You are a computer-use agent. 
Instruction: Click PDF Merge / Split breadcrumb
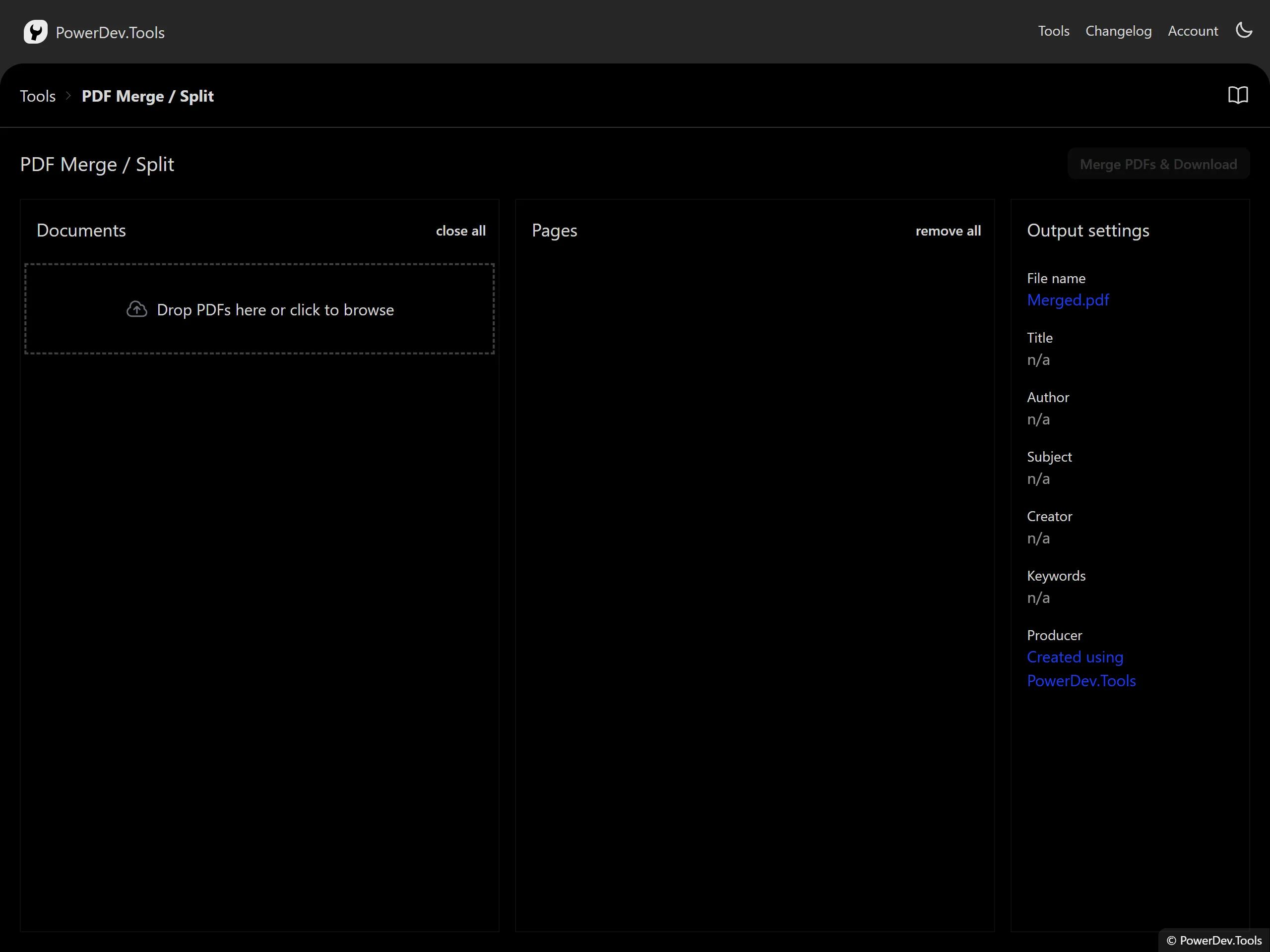147,96
